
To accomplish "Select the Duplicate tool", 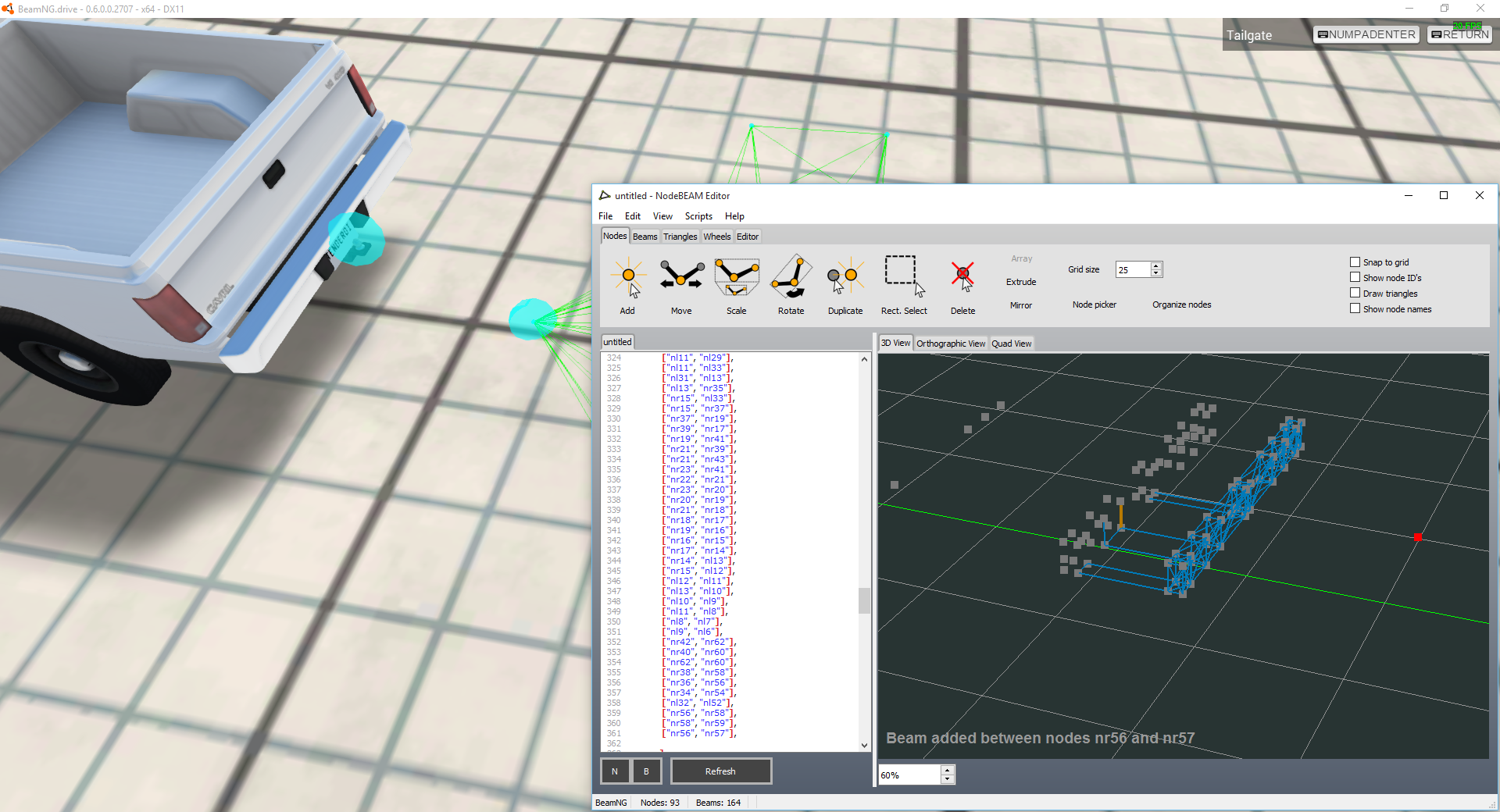I will [845, 284].
